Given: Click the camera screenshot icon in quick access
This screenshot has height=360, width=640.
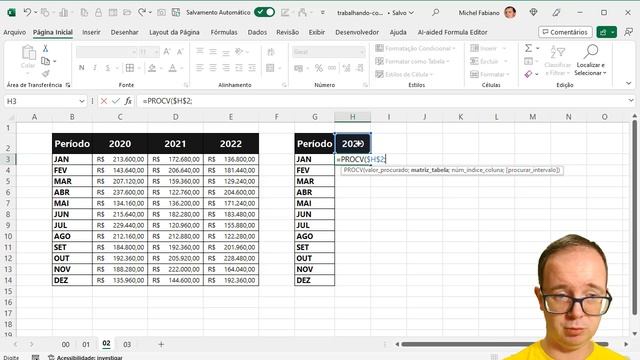Looking at the screenshot, I should pos(162,13).
